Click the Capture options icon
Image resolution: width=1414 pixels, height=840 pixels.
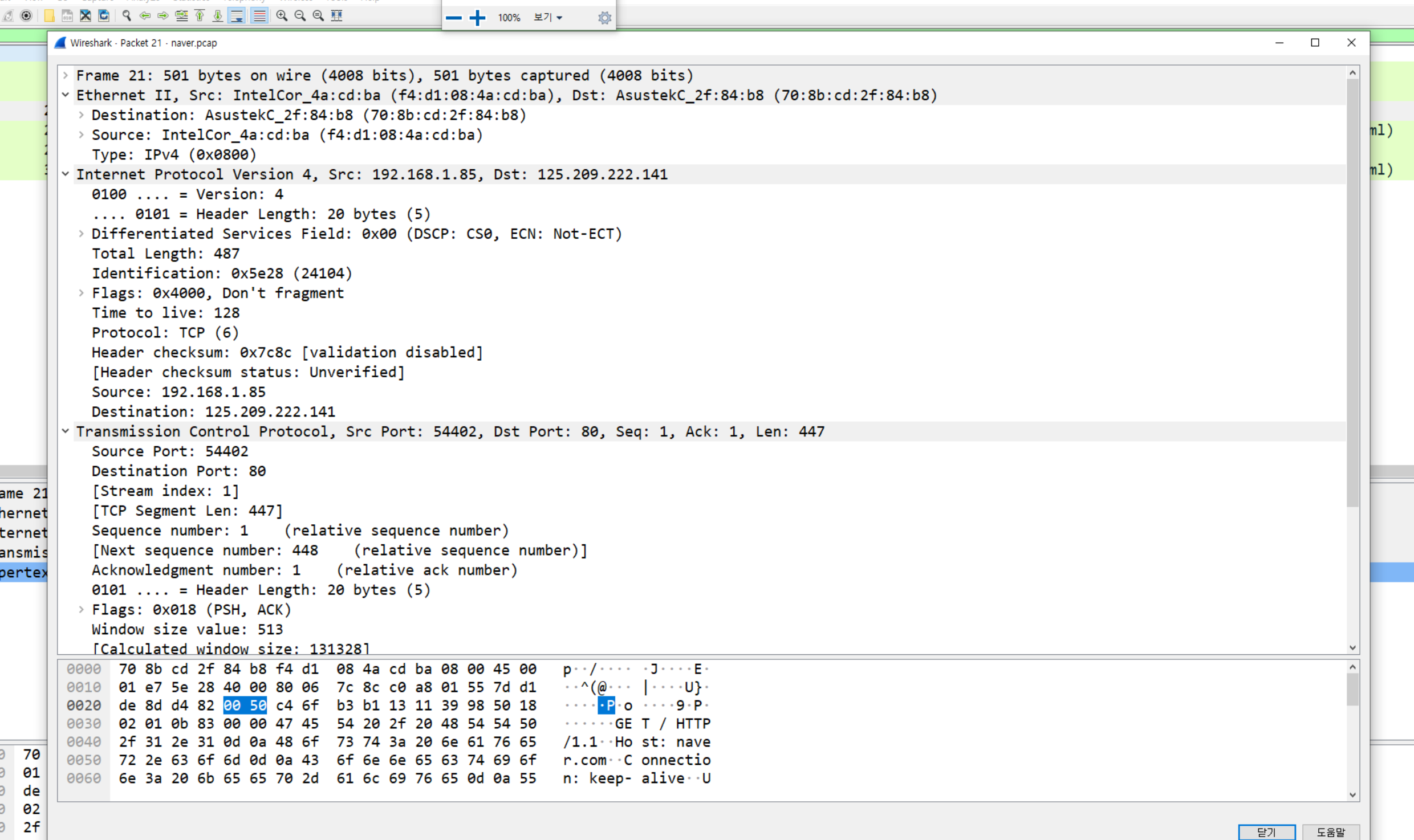(26, 15)
